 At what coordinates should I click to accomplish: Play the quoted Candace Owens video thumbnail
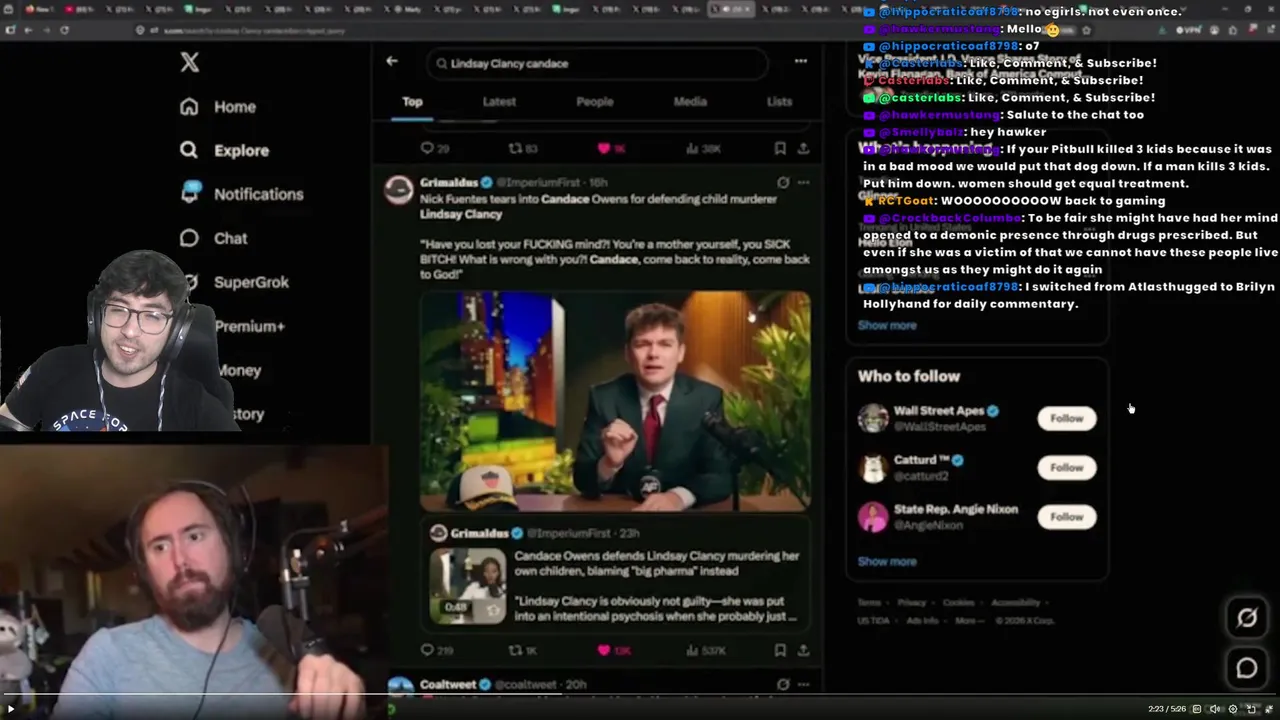pos(468,585)
